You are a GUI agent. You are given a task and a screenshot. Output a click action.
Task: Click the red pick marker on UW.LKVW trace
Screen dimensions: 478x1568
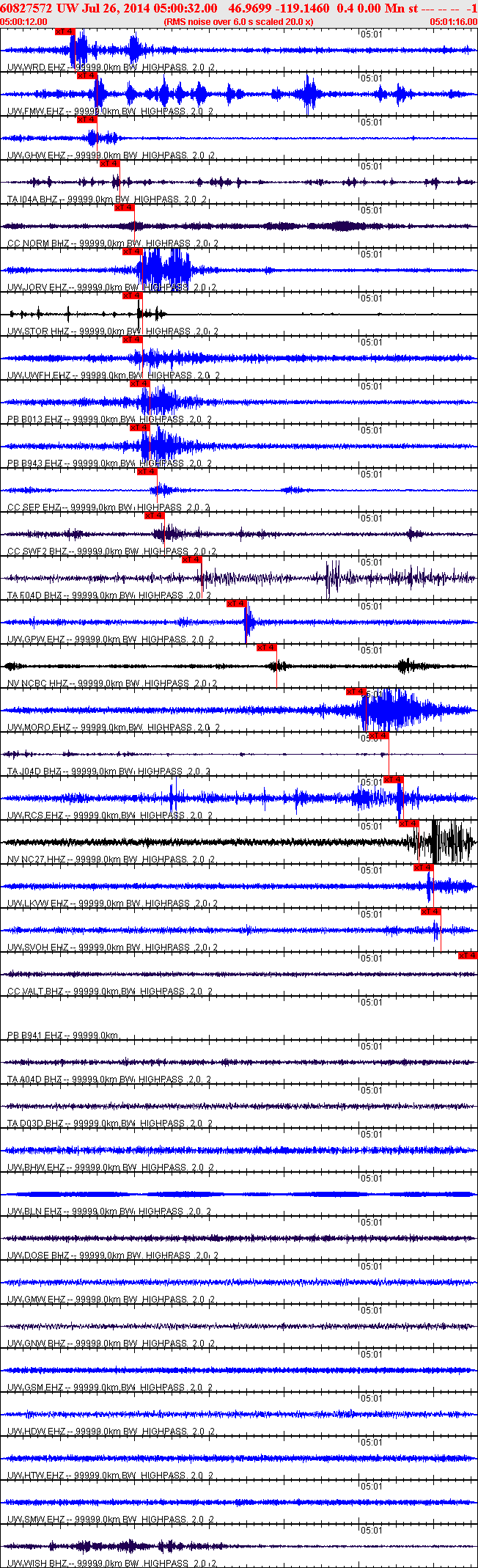424,868
